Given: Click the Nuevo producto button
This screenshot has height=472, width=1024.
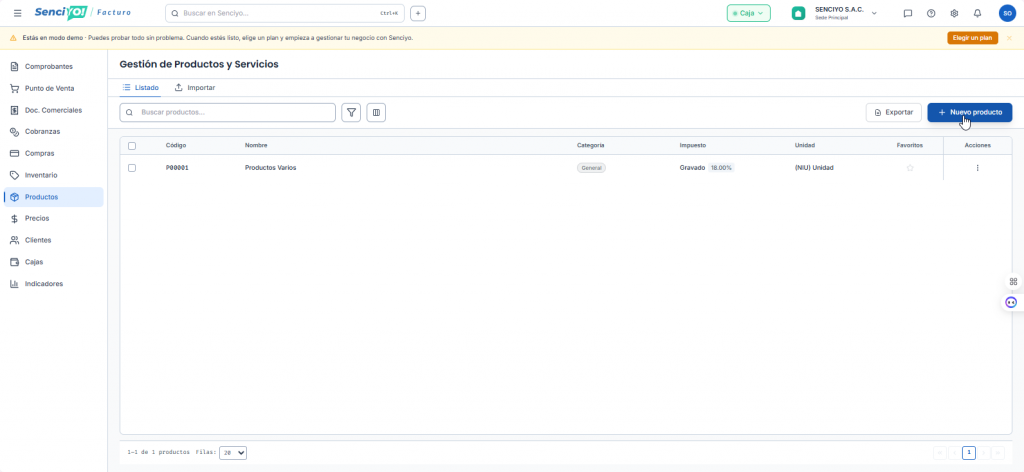Looking at the screenshot, I should (x=970, y=112).
